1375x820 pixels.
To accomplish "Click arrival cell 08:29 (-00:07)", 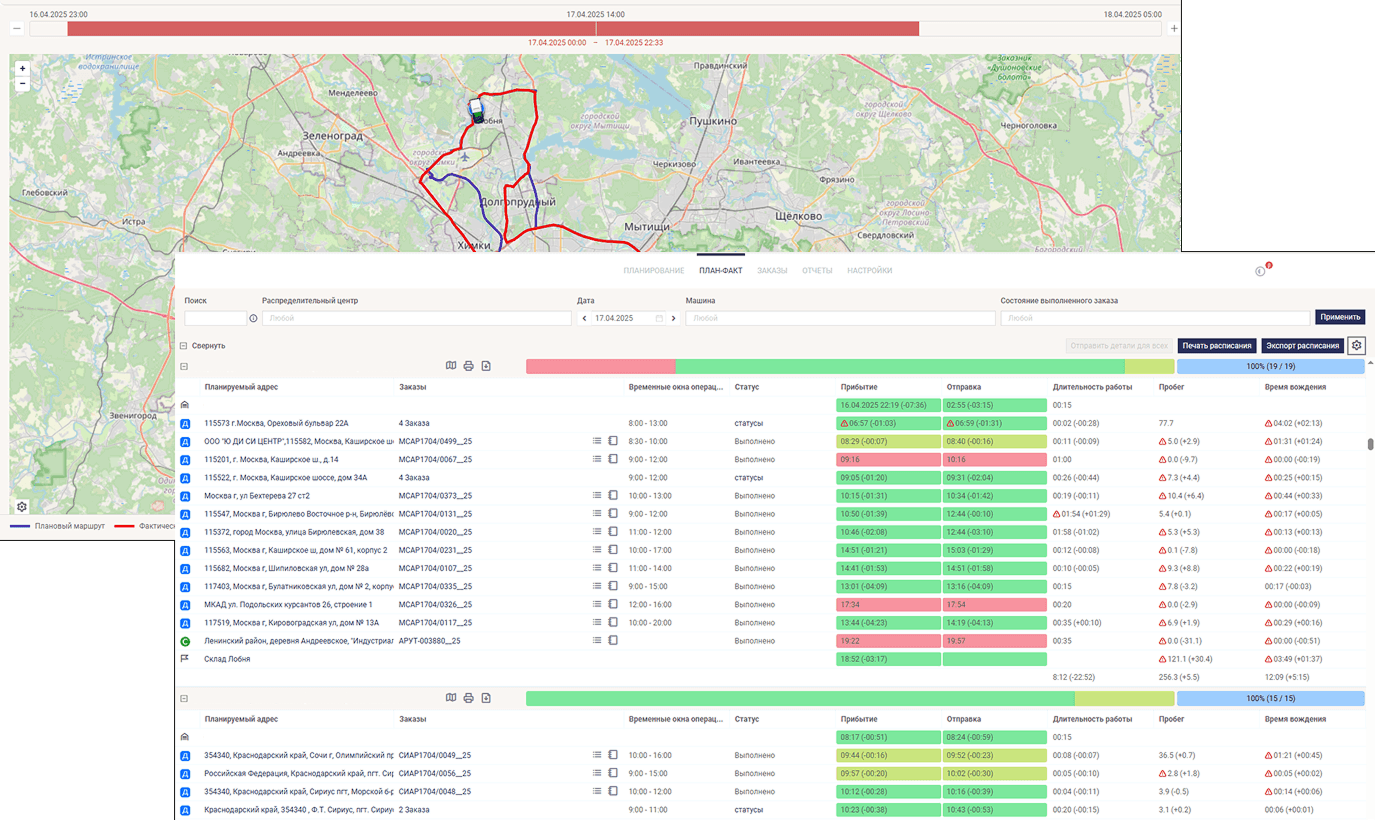I will (x=888, y=441).
